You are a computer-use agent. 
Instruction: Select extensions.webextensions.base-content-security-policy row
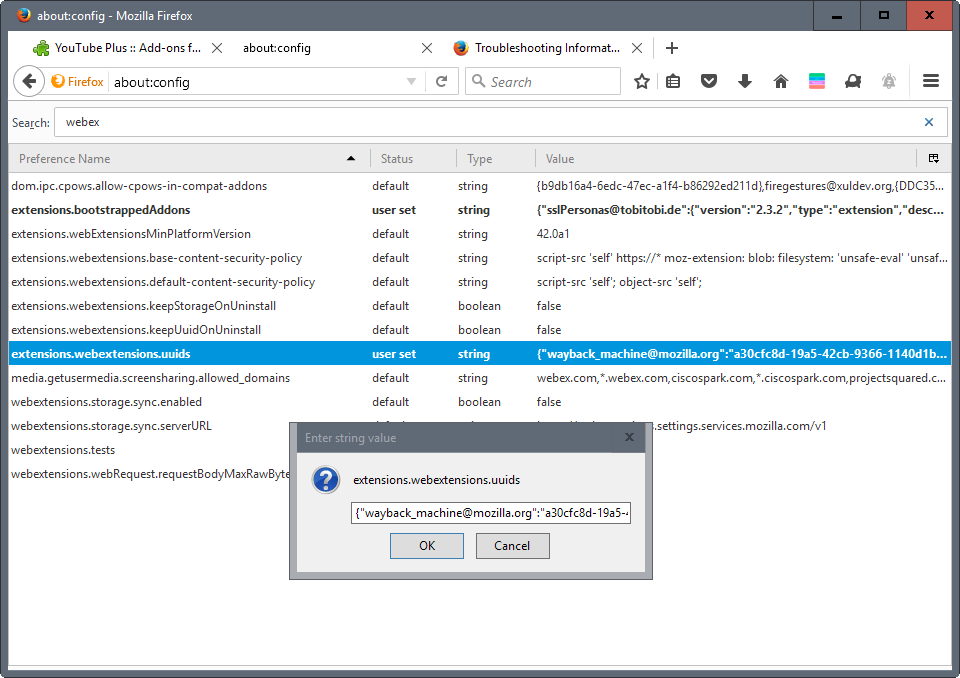pyautogui.click(x=480, y=258)
